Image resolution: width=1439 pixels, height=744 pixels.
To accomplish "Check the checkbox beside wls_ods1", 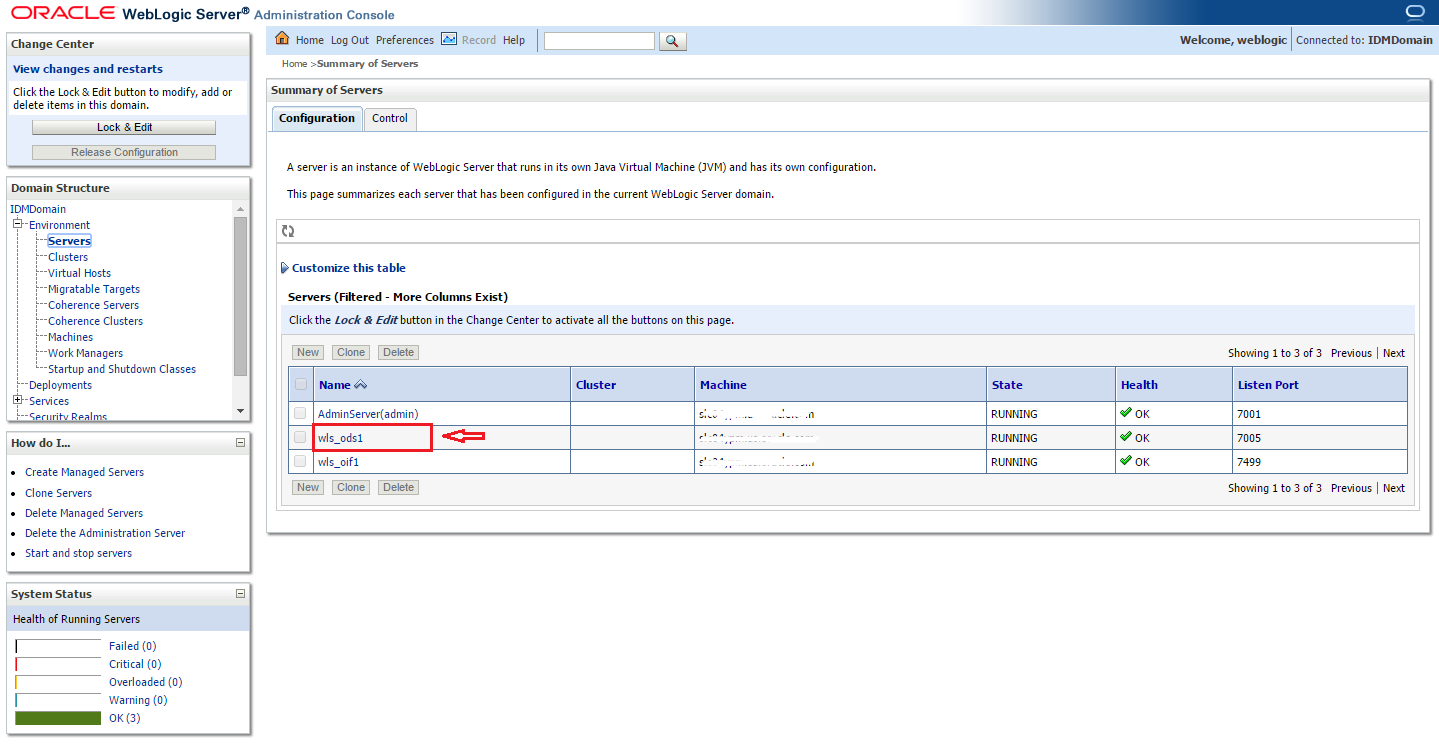I will (x=299, y=437).
